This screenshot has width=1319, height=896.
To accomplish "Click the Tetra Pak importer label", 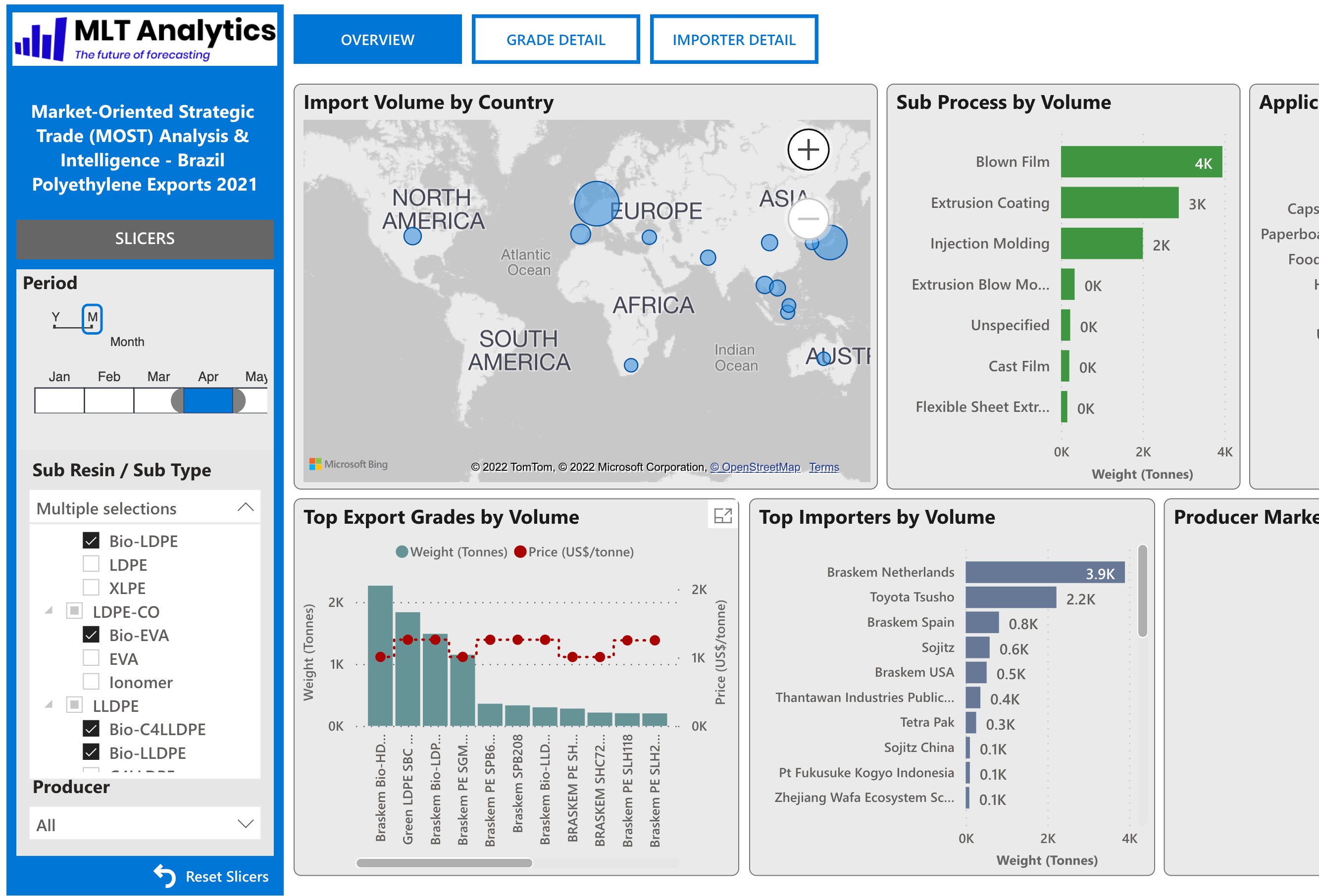I will (927, 722).
